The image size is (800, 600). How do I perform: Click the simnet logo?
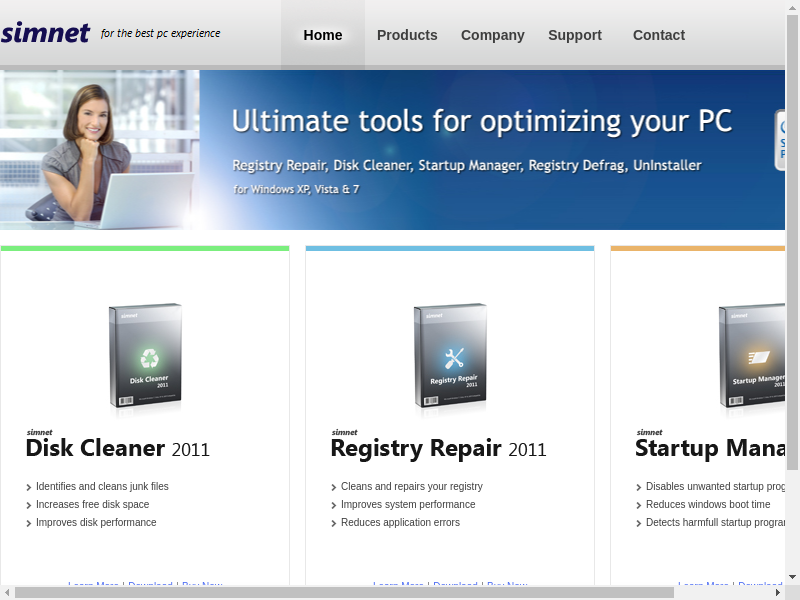pyautogui.click(x=46, y=33)
